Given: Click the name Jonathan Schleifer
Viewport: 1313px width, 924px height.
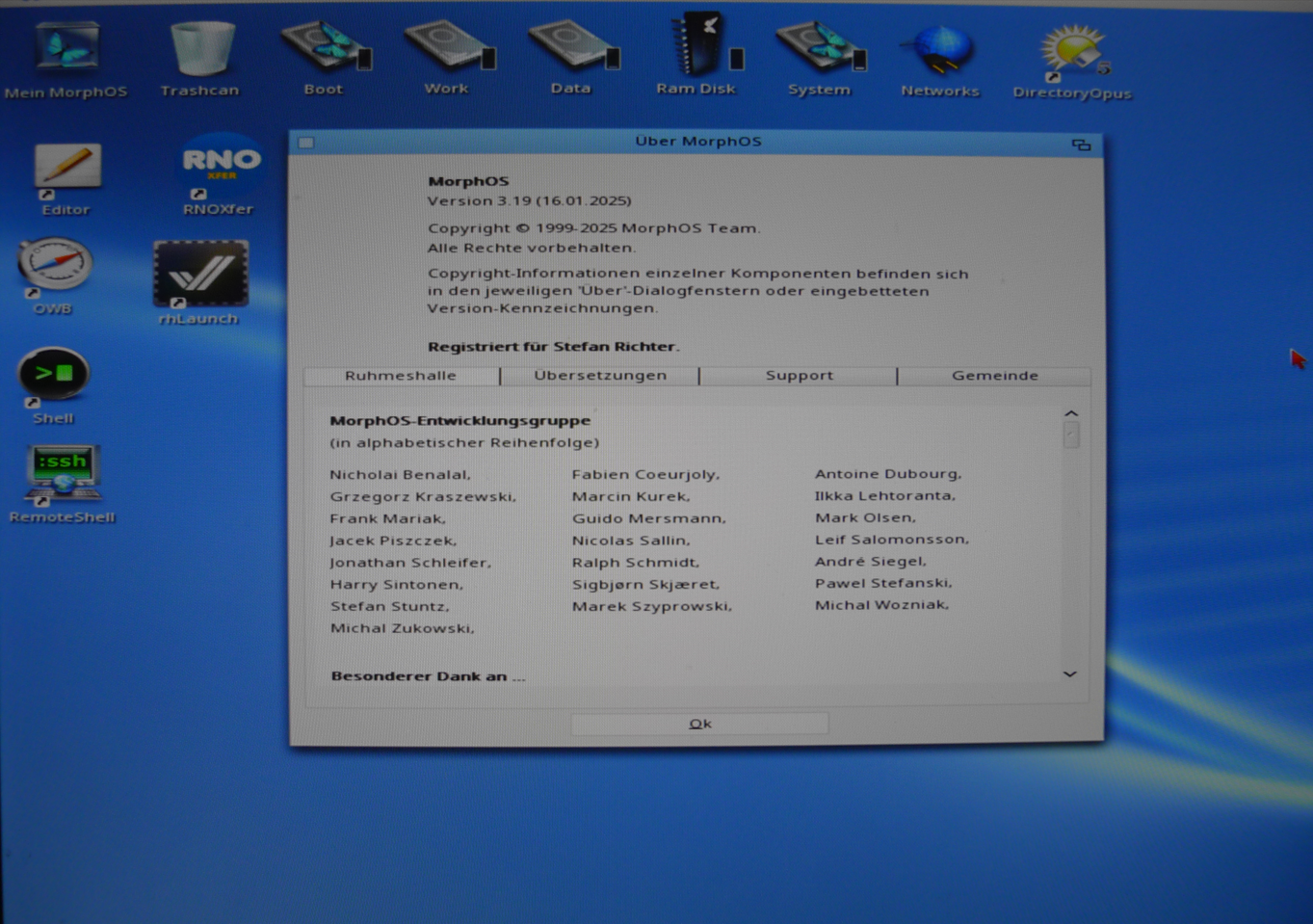Looking at the screenshot, I should coord(410,563).
